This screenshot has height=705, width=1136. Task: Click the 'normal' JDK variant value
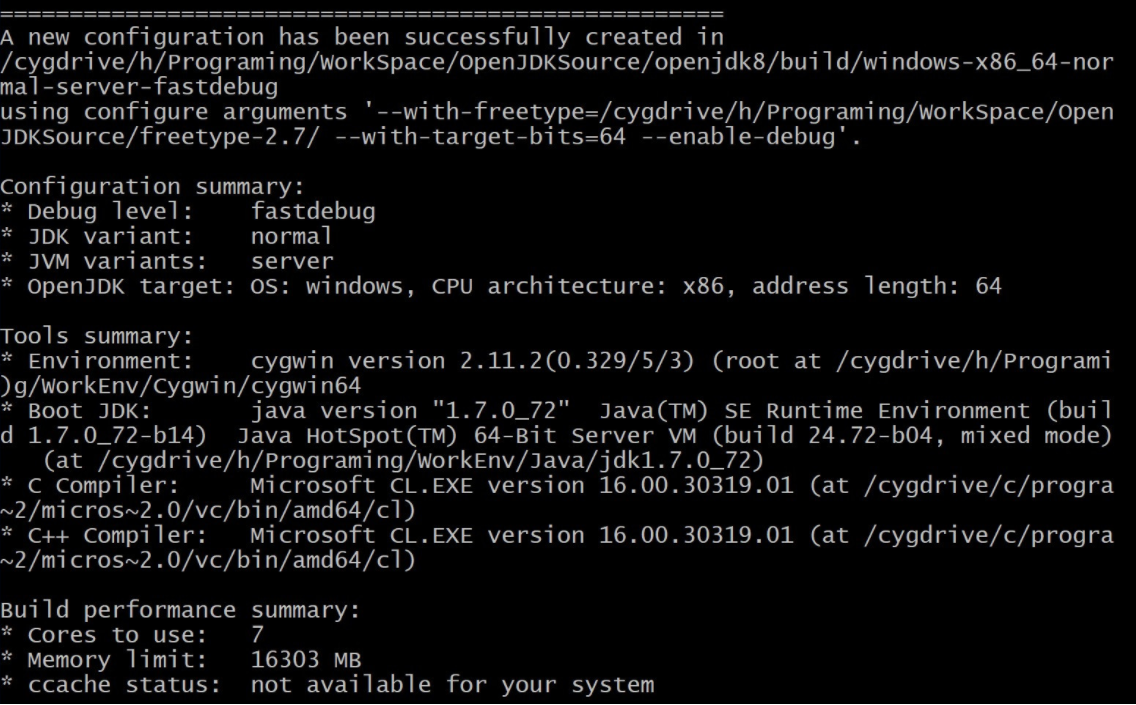(x=291, y=236)
